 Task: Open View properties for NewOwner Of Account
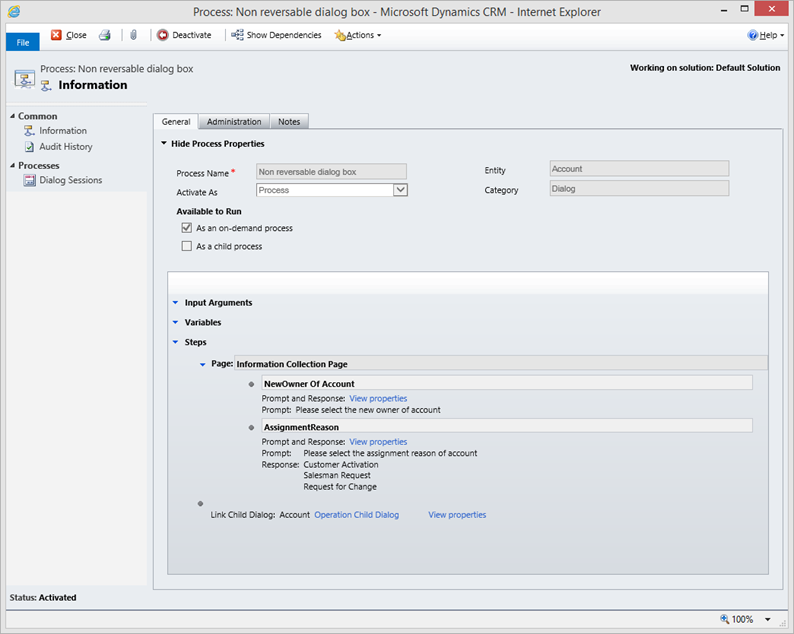378,399
